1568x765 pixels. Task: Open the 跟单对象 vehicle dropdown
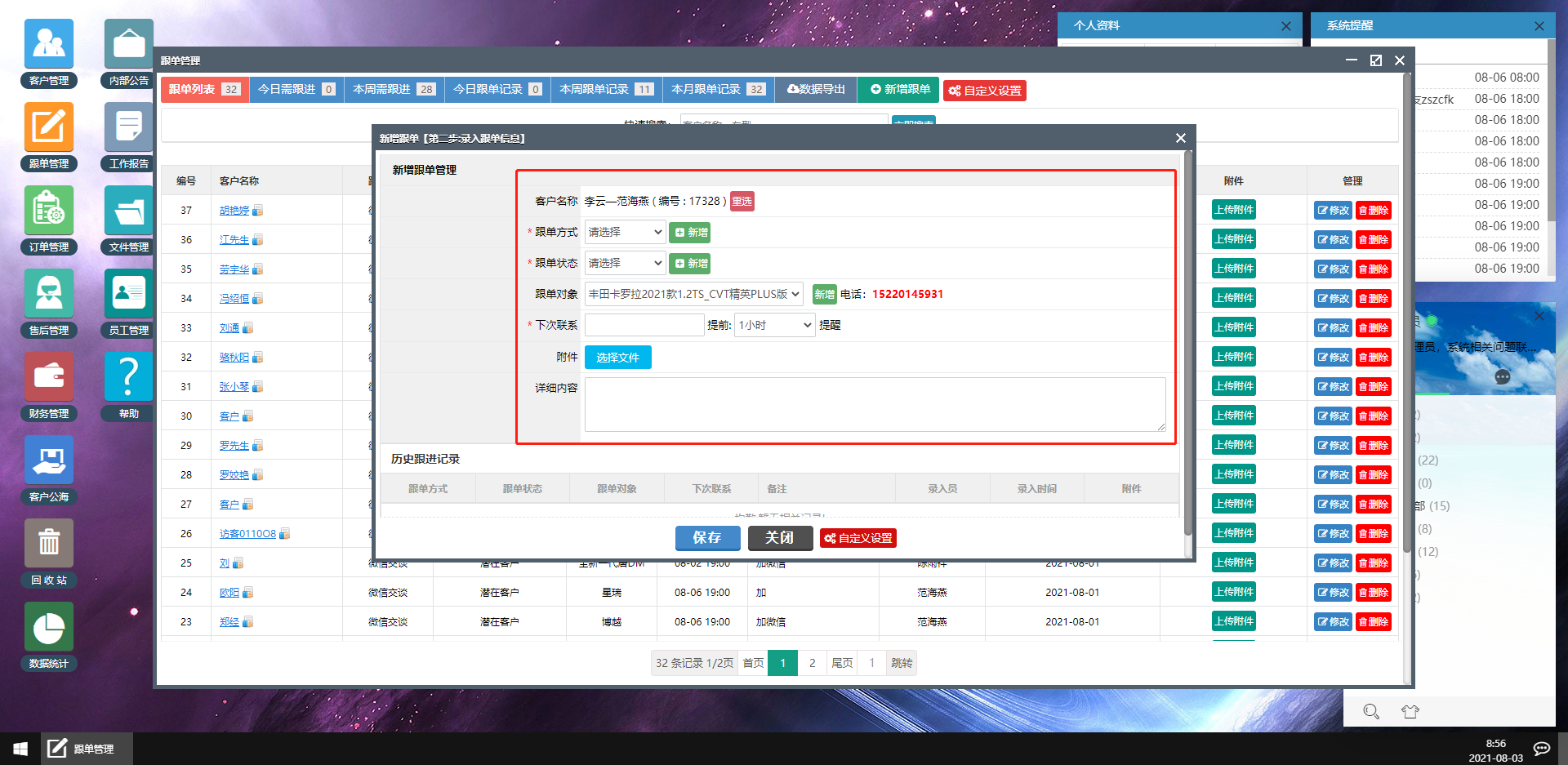pos(694,294)
